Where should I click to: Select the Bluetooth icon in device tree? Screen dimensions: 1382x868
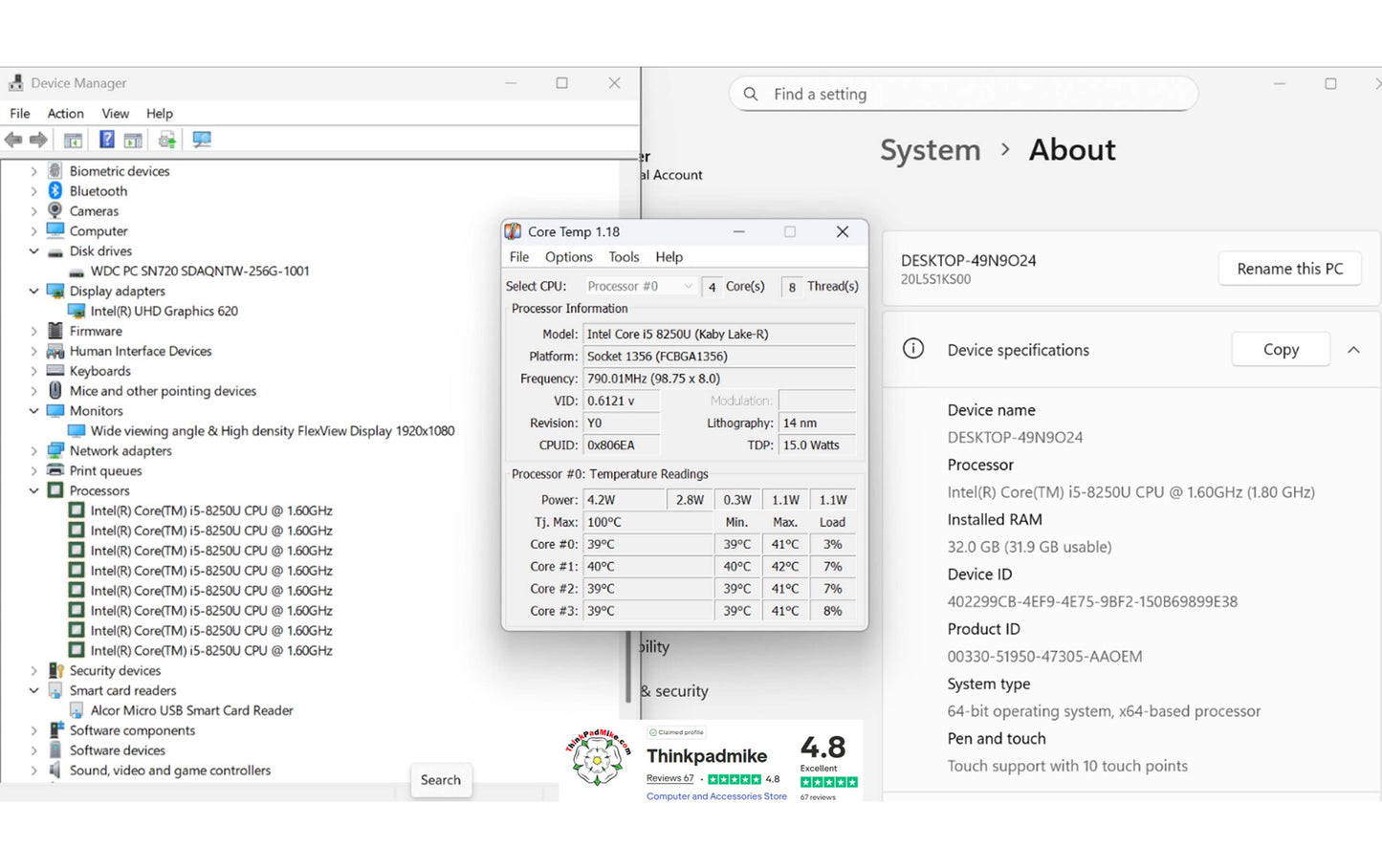coord(55,191)
